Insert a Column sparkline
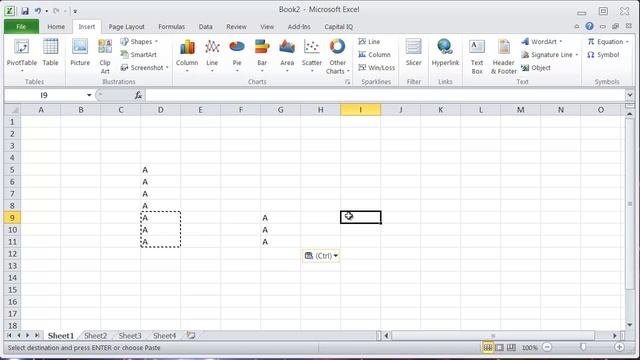640x360 pixels. pos(374,55)
